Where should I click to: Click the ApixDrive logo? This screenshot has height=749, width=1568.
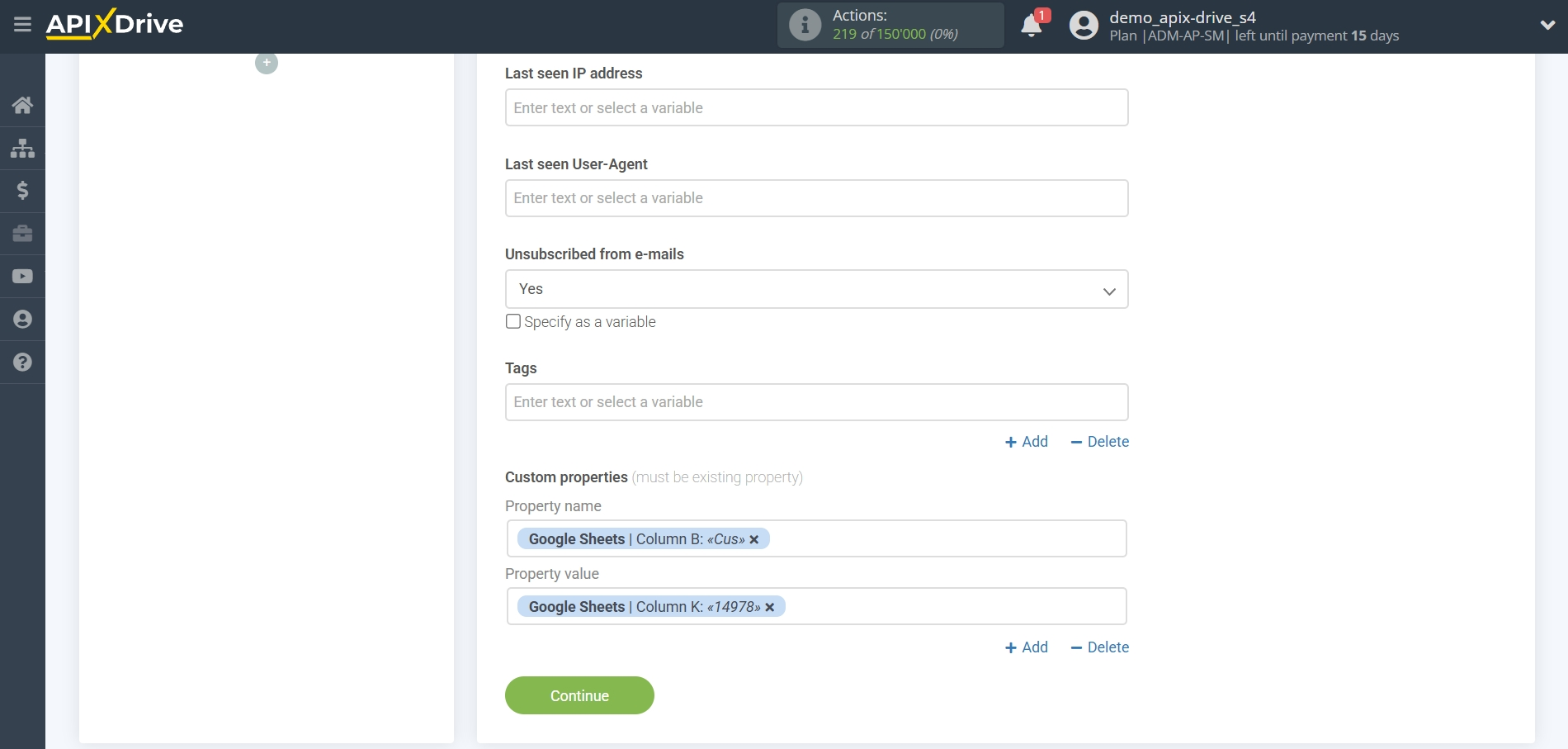coord(115,24)
